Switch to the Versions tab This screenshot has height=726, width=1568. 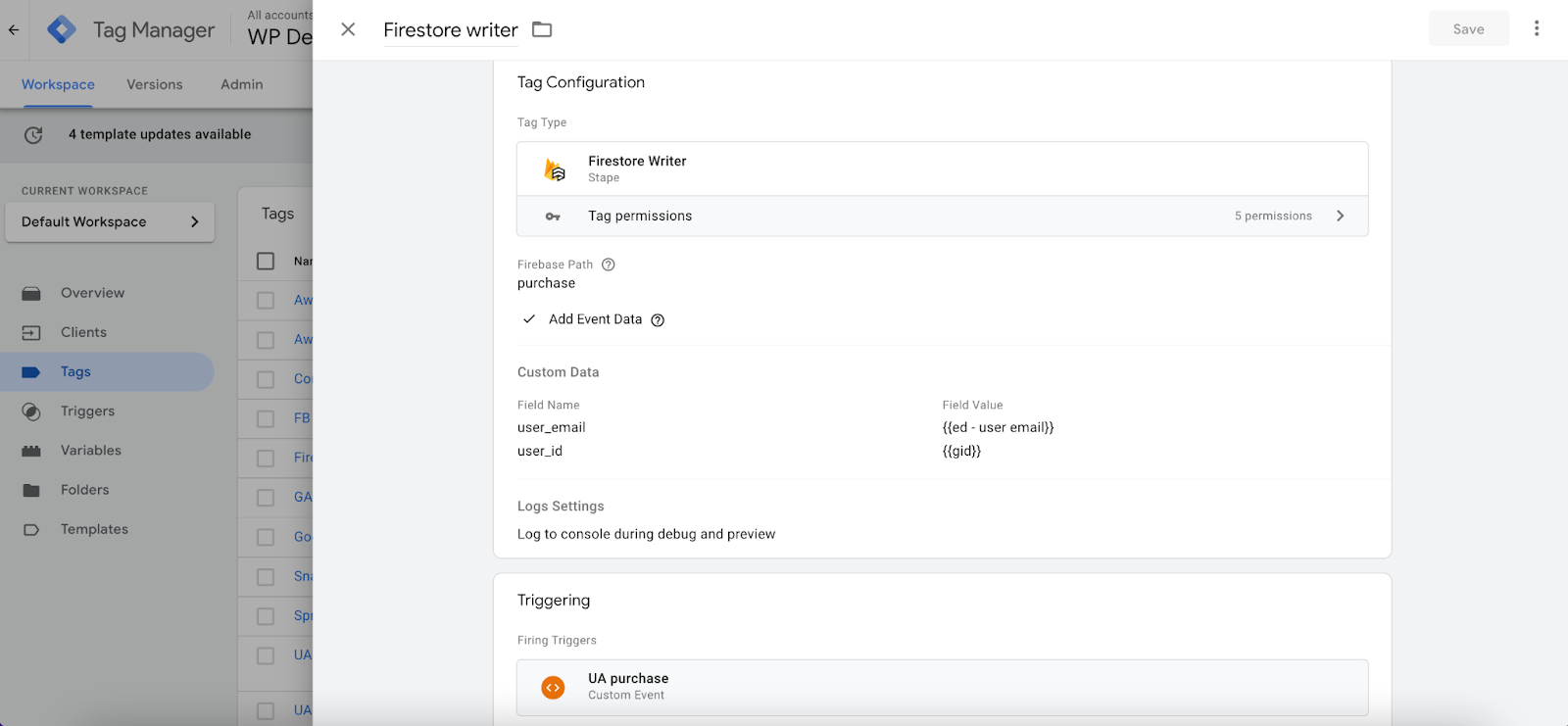[x=155, y=84]
